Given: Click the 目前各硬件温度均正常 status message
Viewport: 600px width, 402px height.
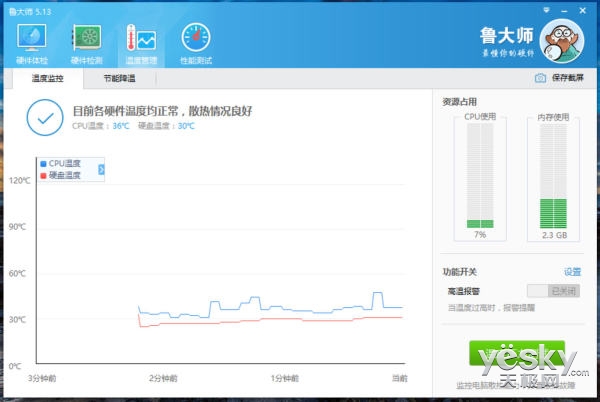Looking at the screenshot, I should pos(162,111).
